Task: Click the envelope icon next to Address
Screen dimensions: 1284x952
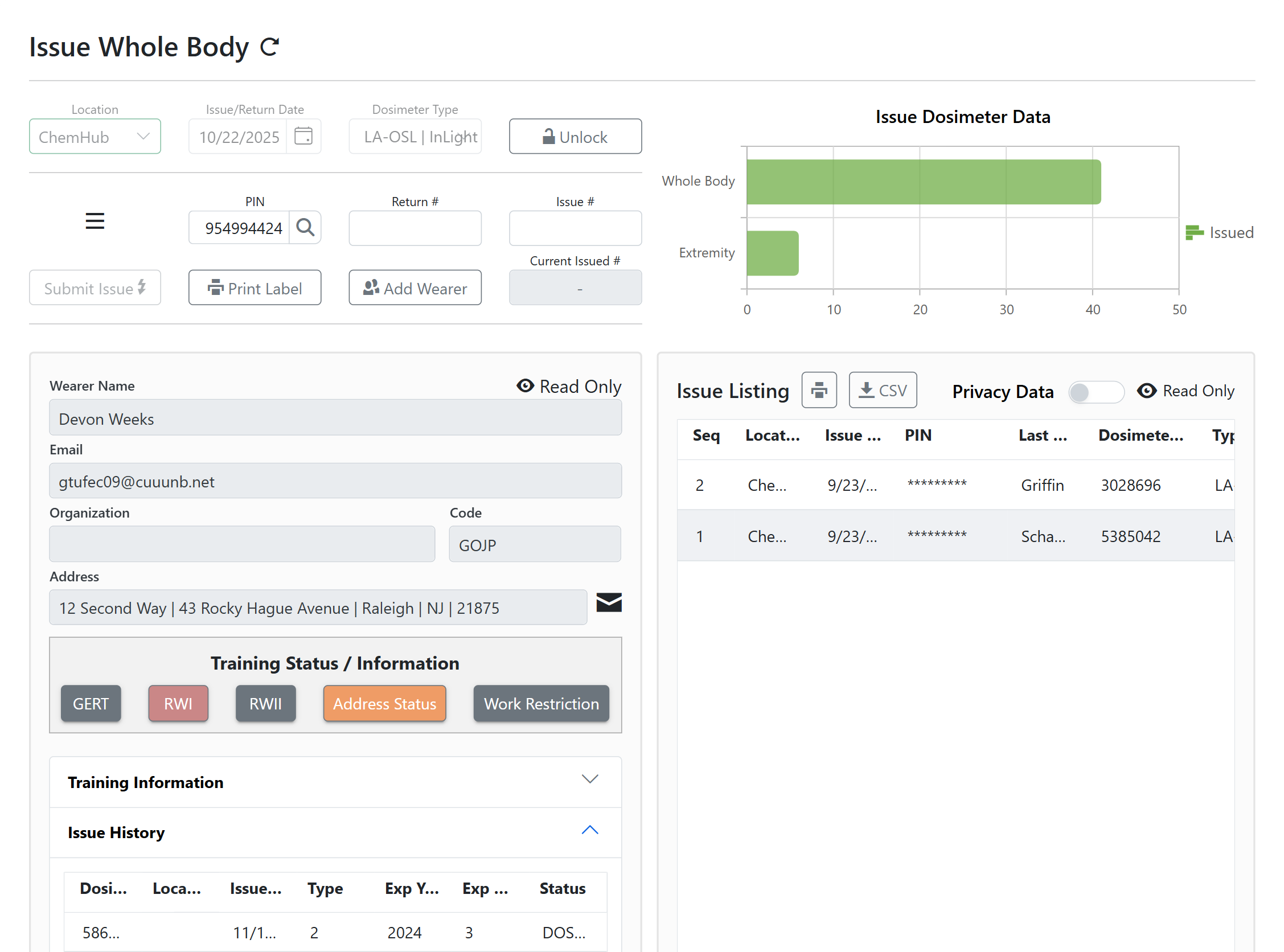Action: tap(609, 603)
